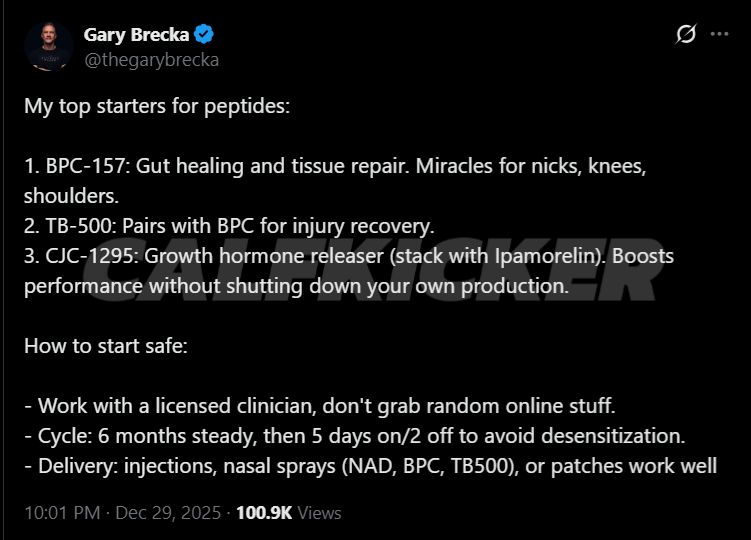Open the three-dot more options menu
The width and height of the screenshot is (751, 540).
pyautogui.click(x=719, y=34)
